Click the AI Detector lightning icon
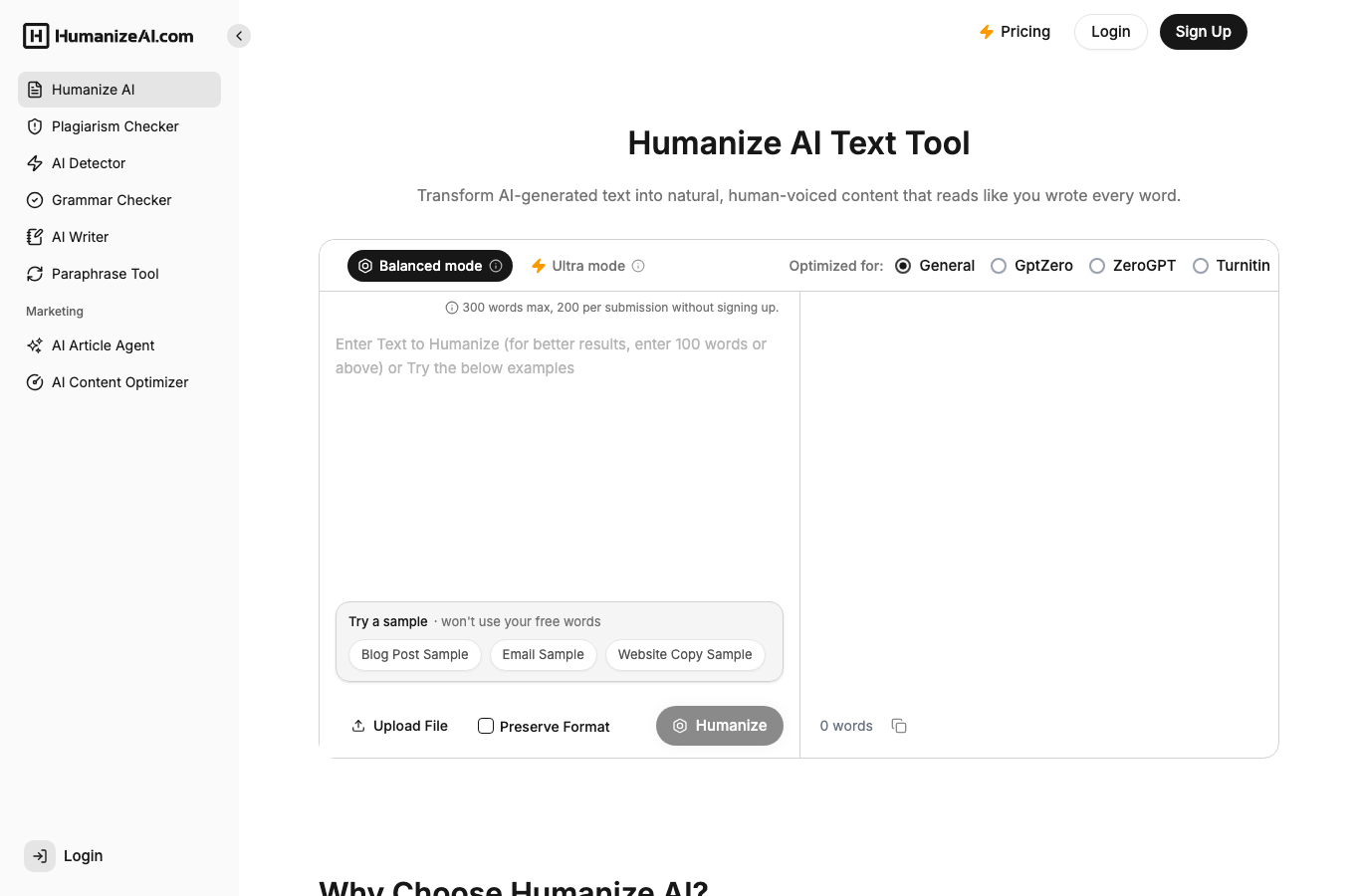Screen dimensions: 1359x896 tap(35, 163)
